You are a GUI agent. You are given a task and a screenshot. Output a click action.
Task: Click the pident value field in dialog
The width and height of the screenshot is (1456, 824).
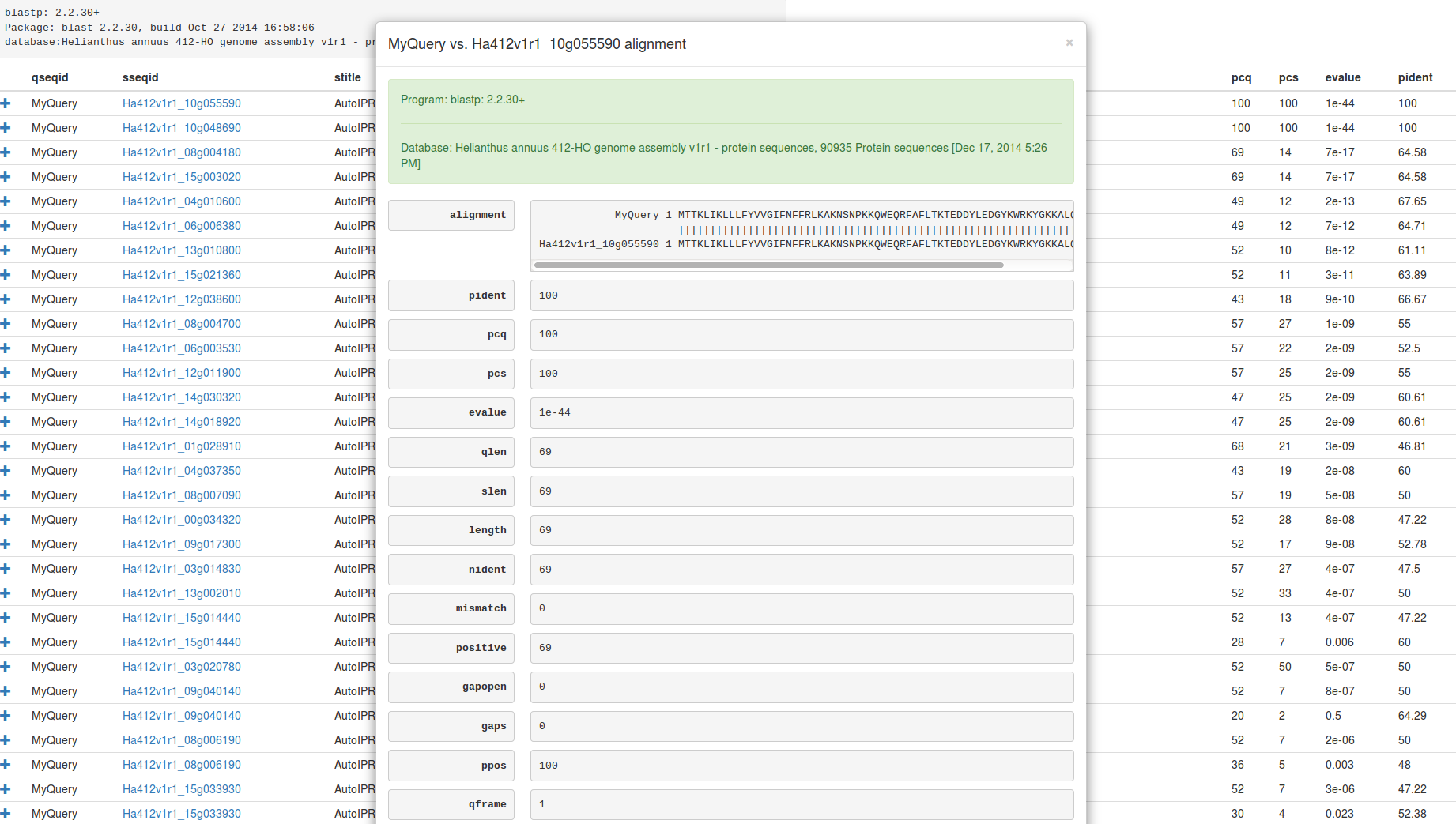(x=801, y=295)
